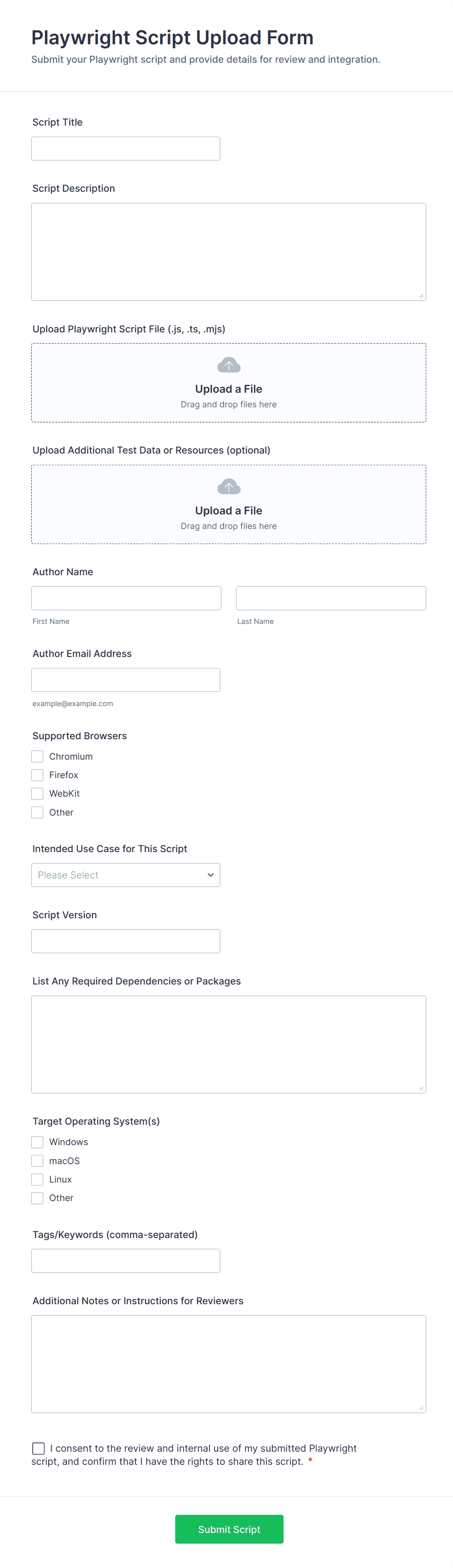
Task: Click cloud upload icon for additional test data
Action: [228, 487]
